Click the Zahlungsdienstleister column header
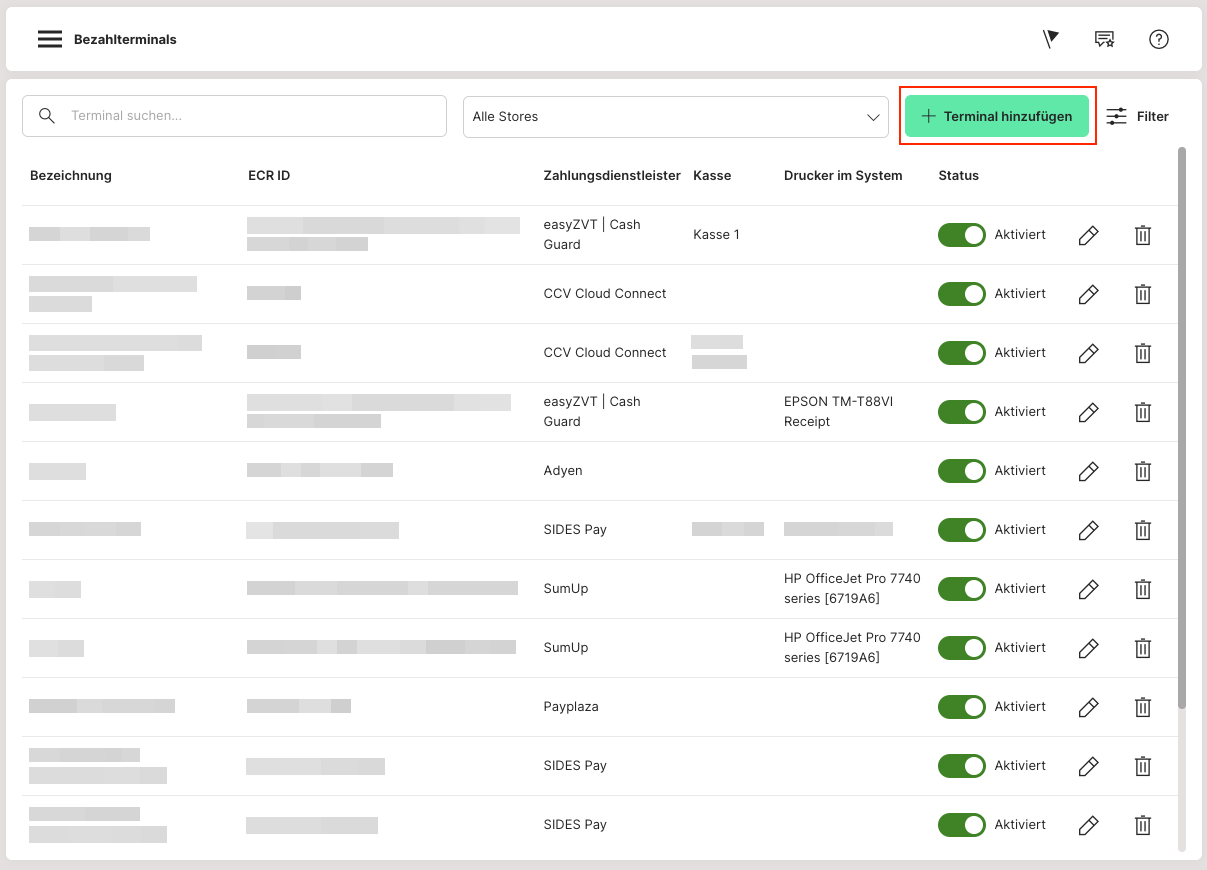The image size is (1207, 870). click(611, 176)
